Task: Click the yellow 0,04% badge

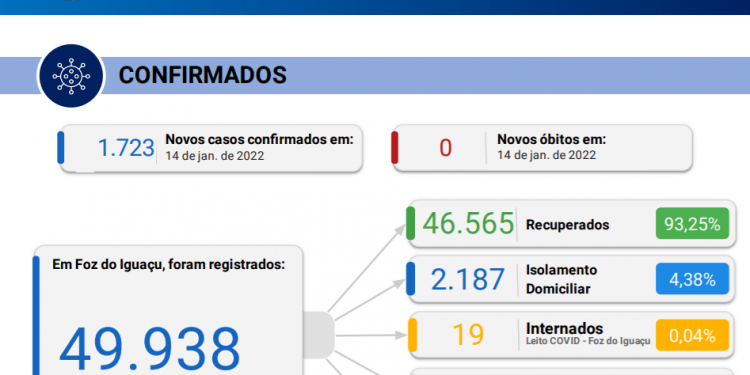Action: coord(692,335)
